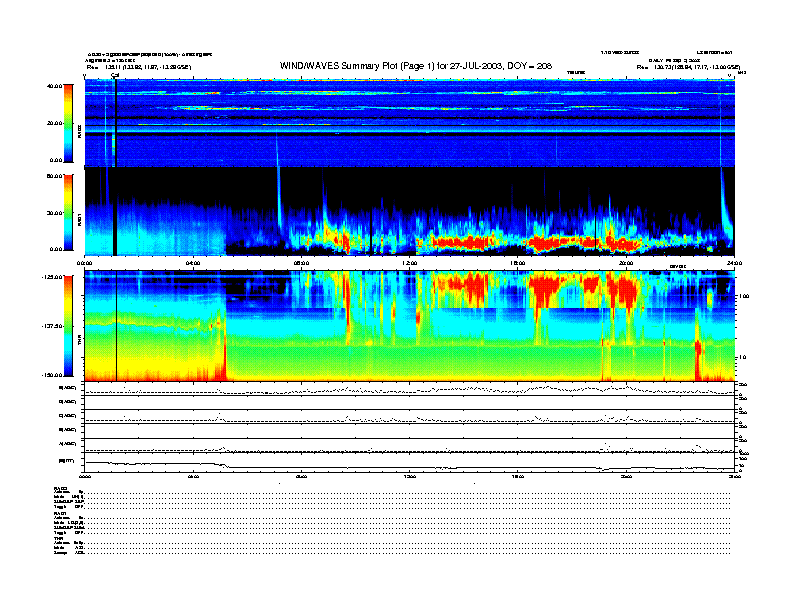792x612 pixels.
Task: Click the 04:00 tick label under the RAD1 panel
Action: 193,263
